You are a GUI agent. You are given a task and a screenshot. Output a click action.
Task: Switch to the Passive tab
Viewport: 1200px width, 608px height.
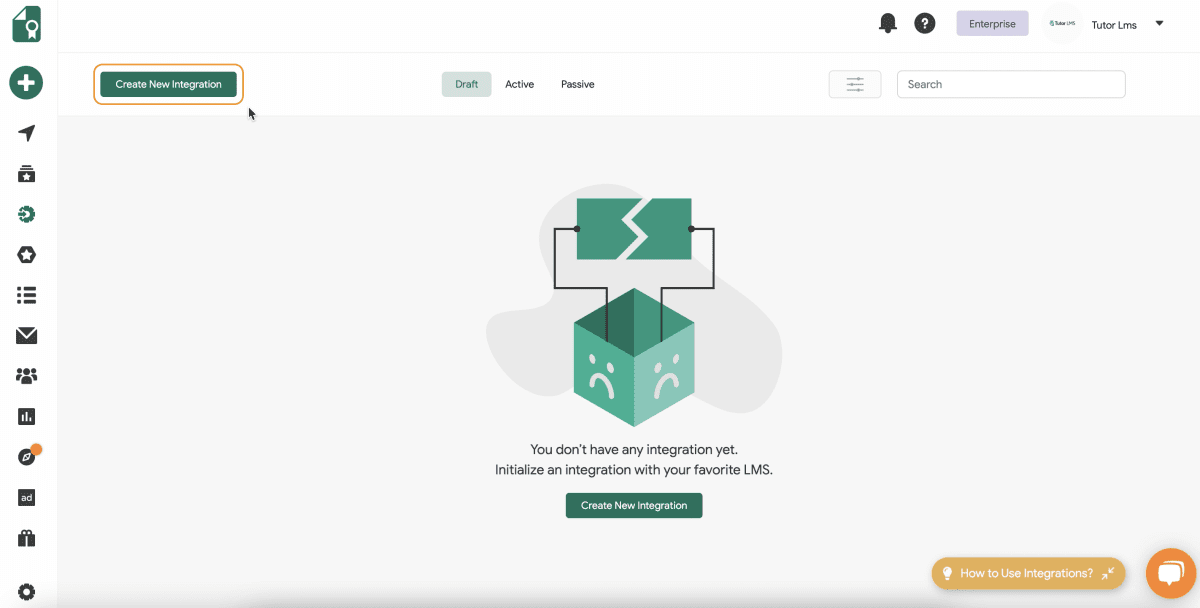click(x=577, y=84)
